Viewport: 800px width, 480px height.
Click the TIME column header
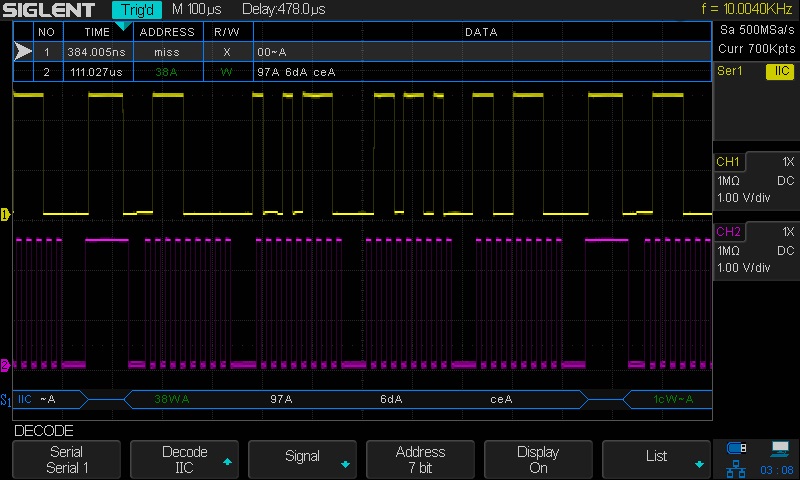pyautogui.click(x=97, y=32)
